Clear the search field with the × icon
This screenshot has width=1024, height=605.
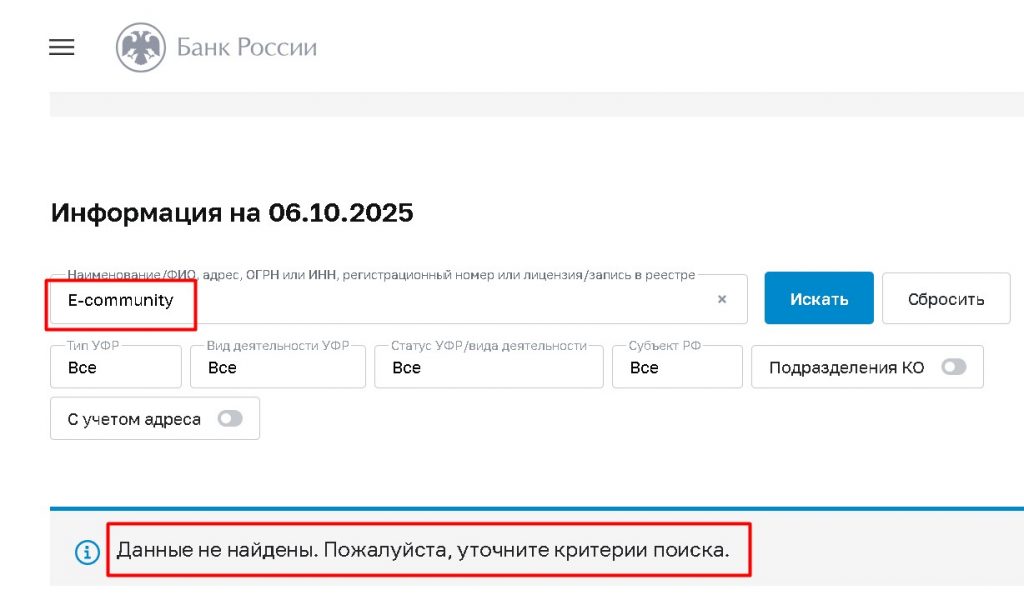(x=722, y=299)
